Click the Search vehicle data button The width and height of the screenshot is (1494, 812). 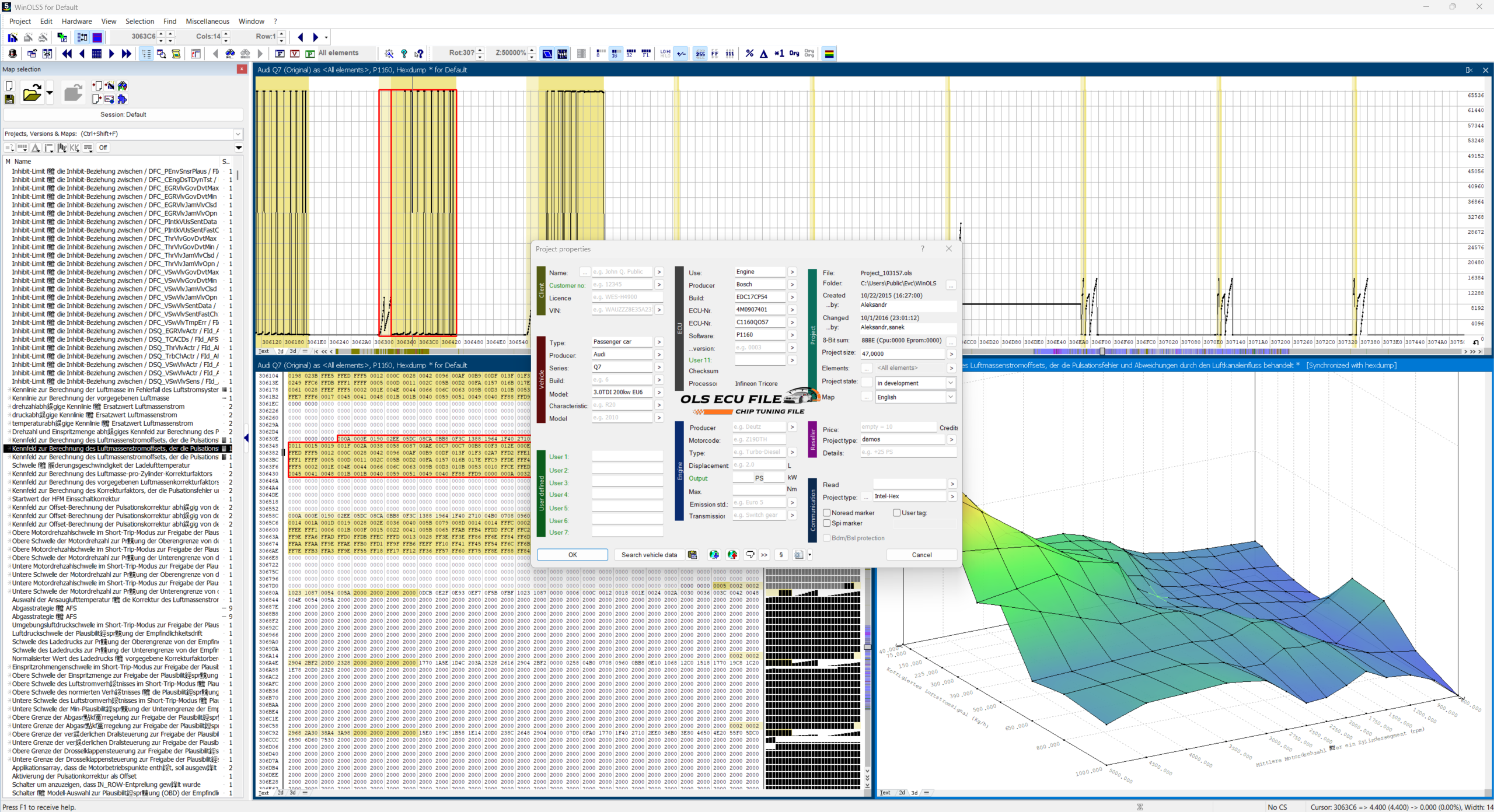coord(649,555)
